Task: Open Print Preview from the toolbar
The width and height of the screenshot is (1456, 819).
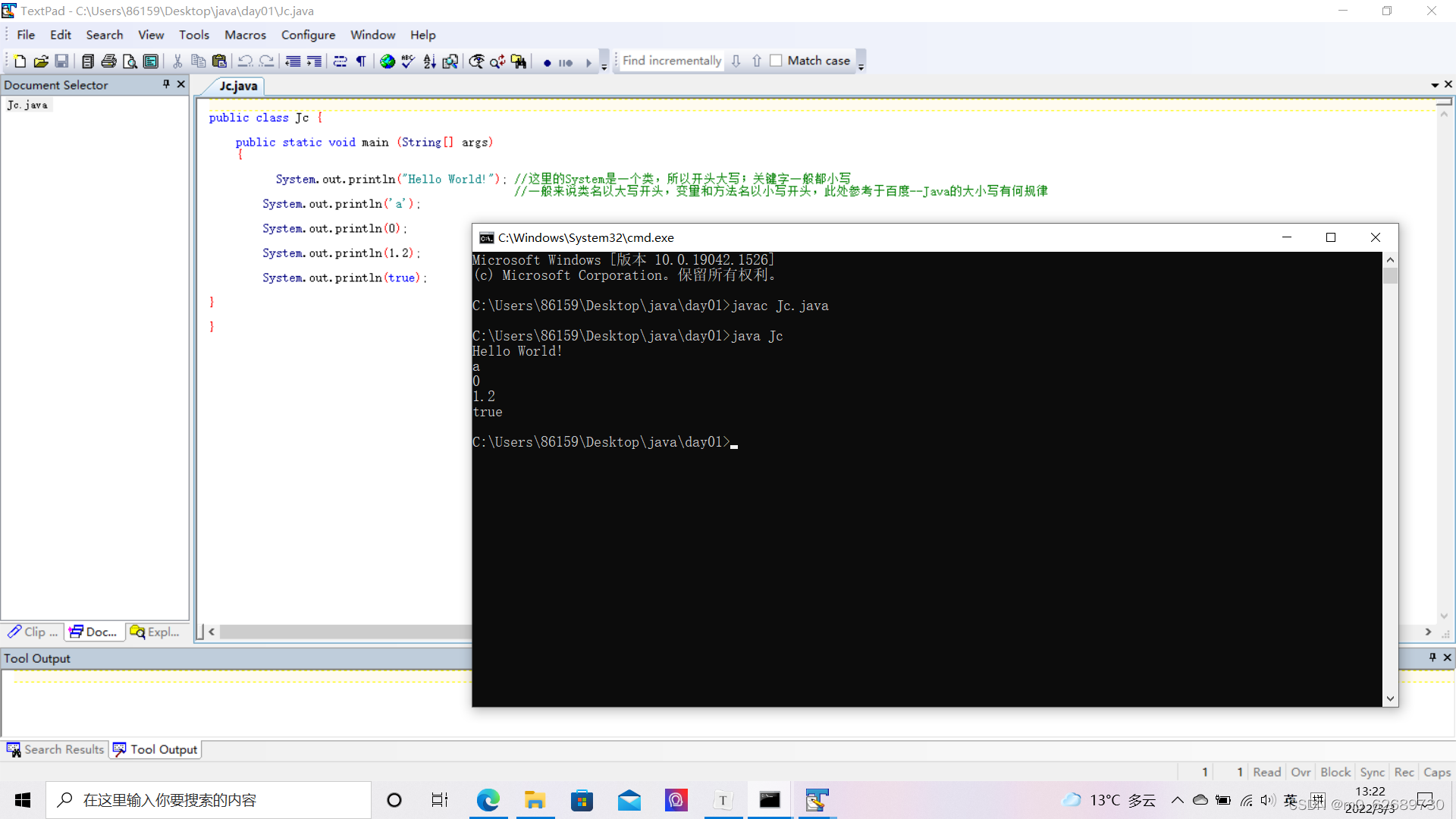Action: [130, 61]
